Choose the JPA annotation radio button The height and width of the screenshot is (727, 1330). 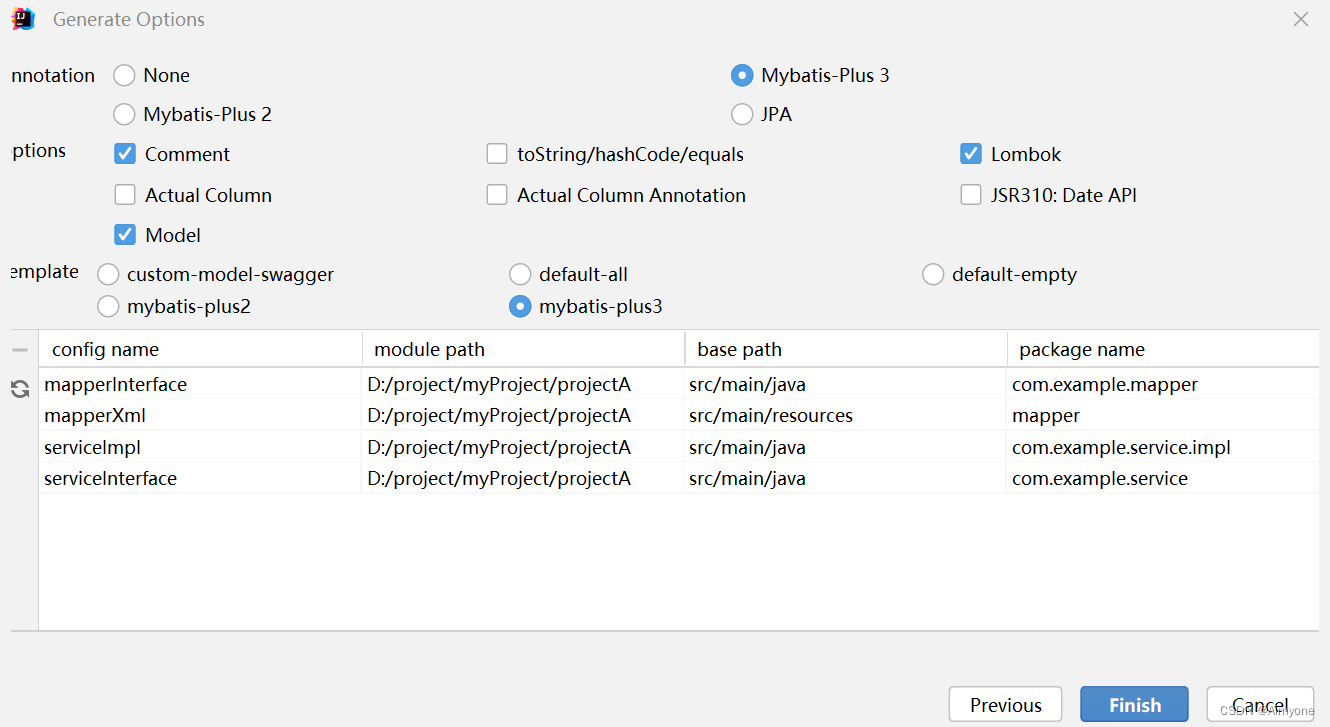(x=742, y=114)
